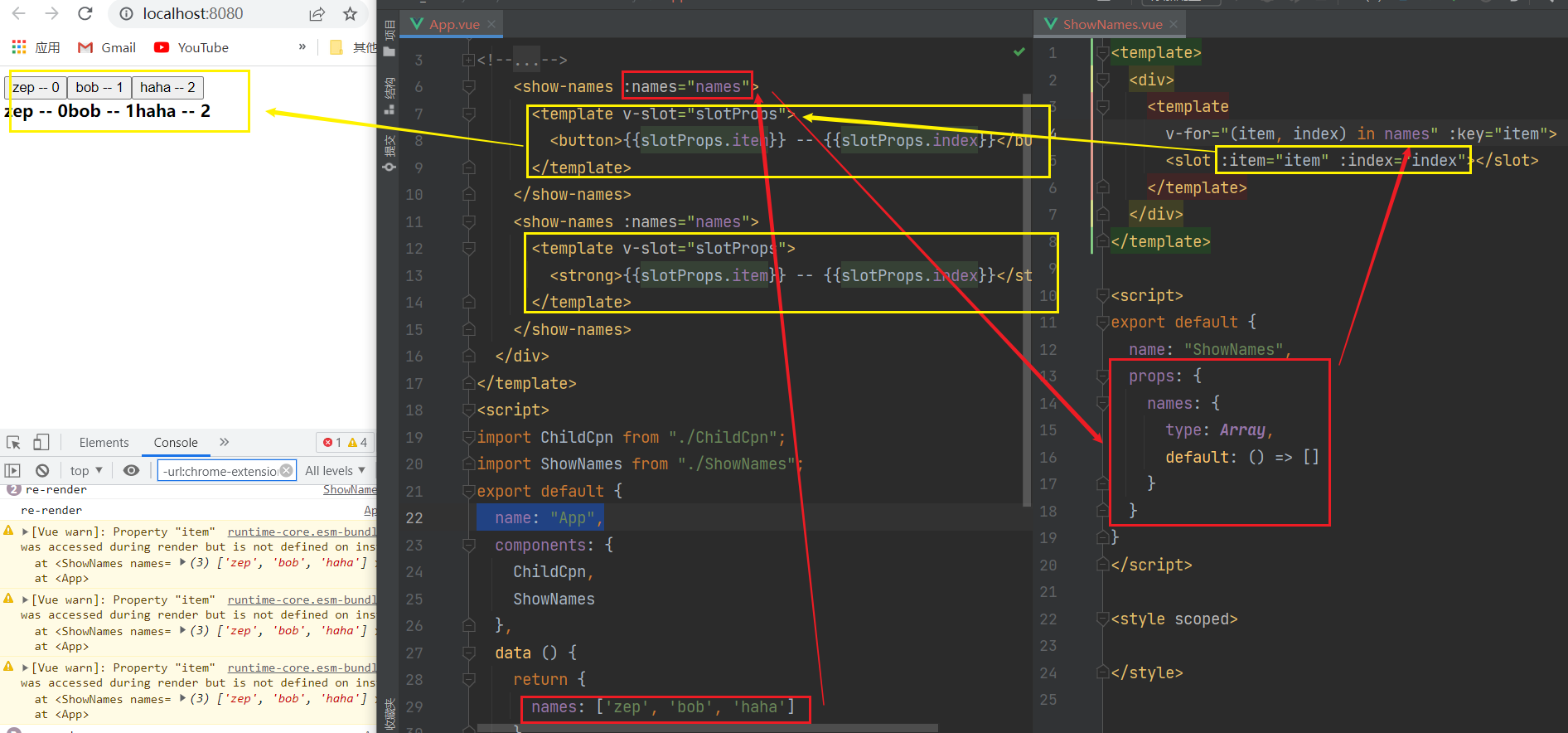Expand the first Vue warn message
This screenshot has width=1568, height=733.
click(26, 532)
